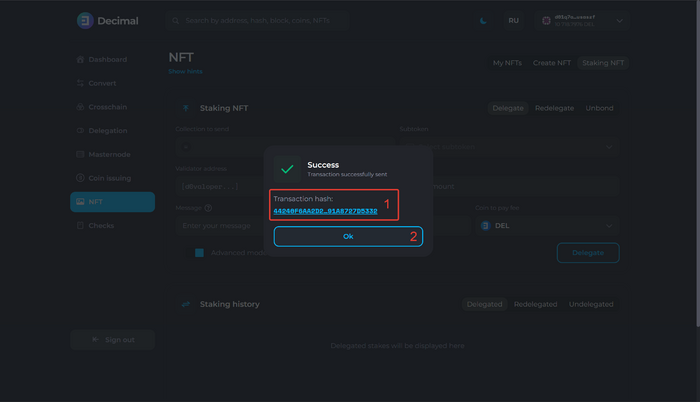Click the search magnifier icon

pos(175,21)
